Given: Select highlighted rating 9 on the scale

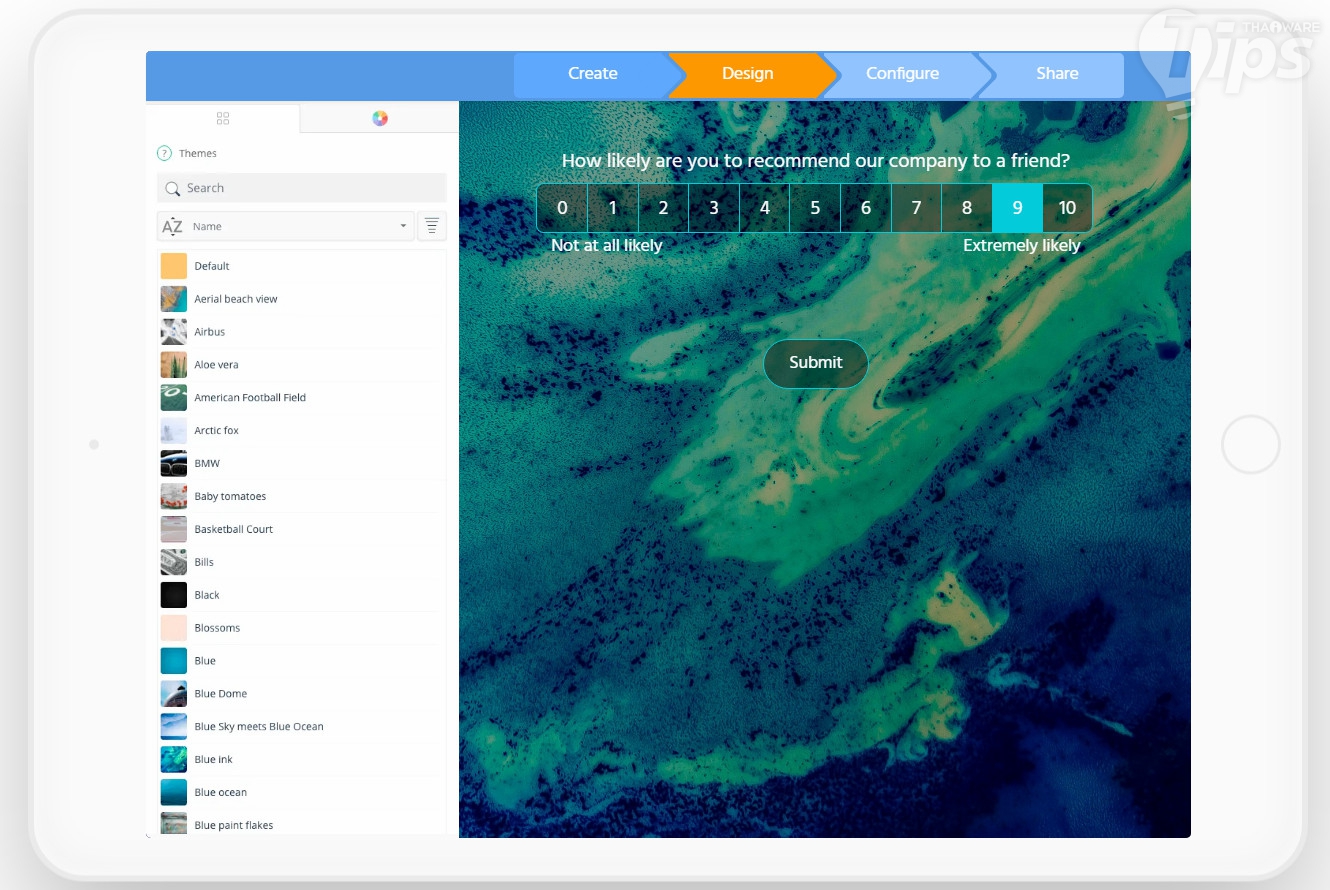Looking at the screenshot, I should (x=1017, y=208).
